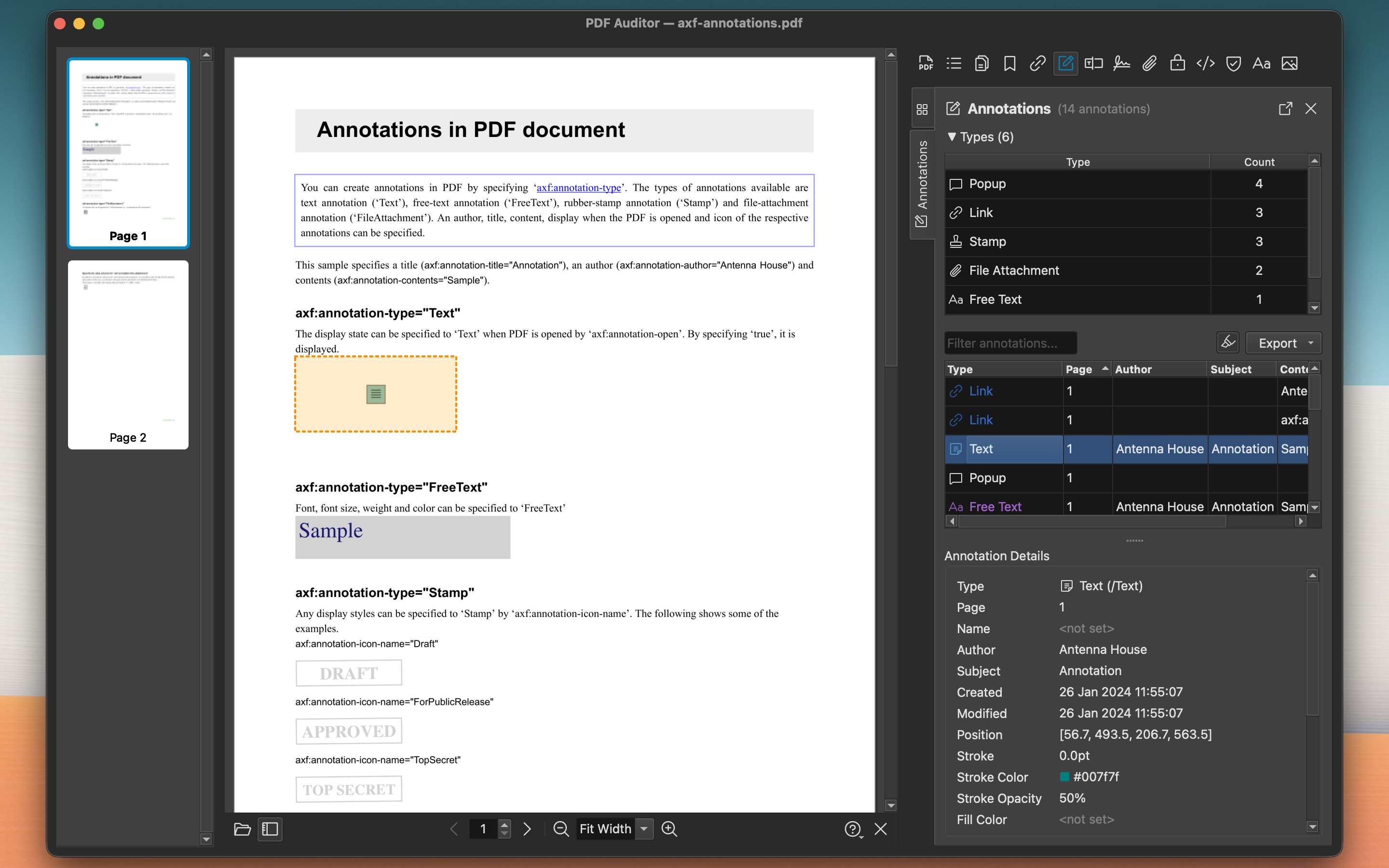Open the Export dropdown
Image resolution: width=1389 pixels, height=868 pixels.
tap(1283, 343)
